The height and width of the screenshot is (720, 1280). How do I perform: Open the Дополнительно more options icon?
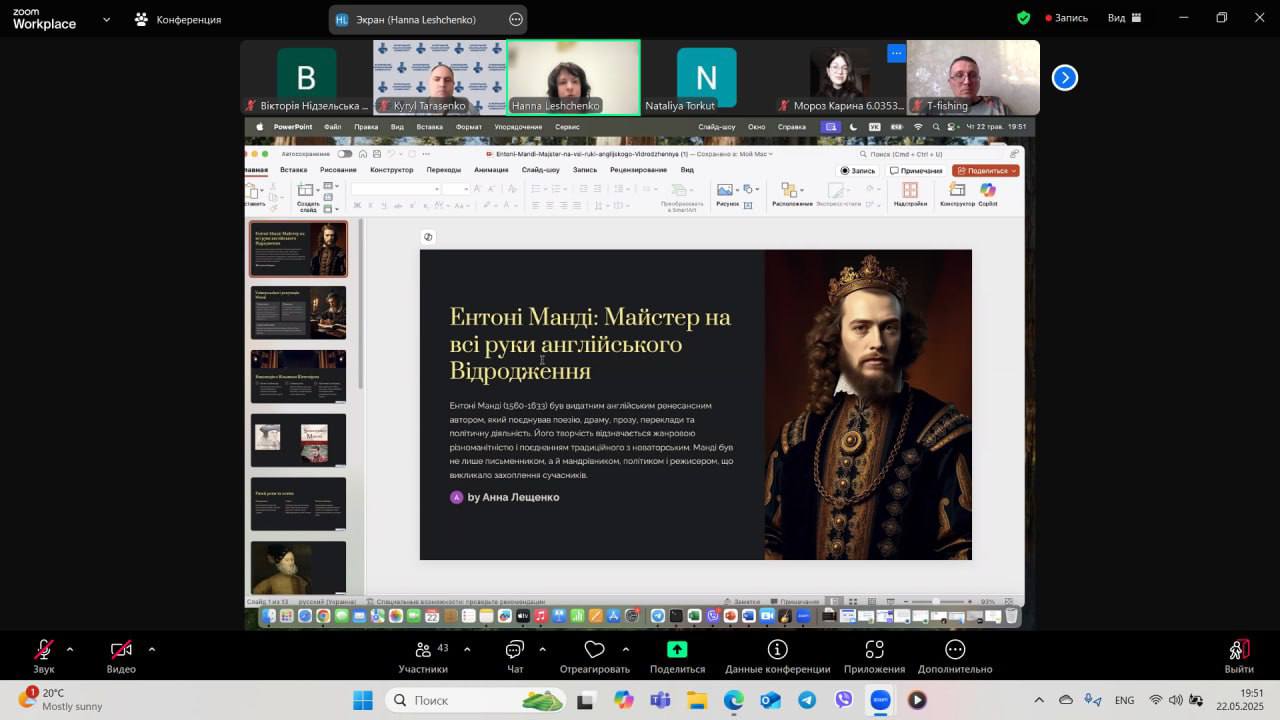tap(955, 650)
